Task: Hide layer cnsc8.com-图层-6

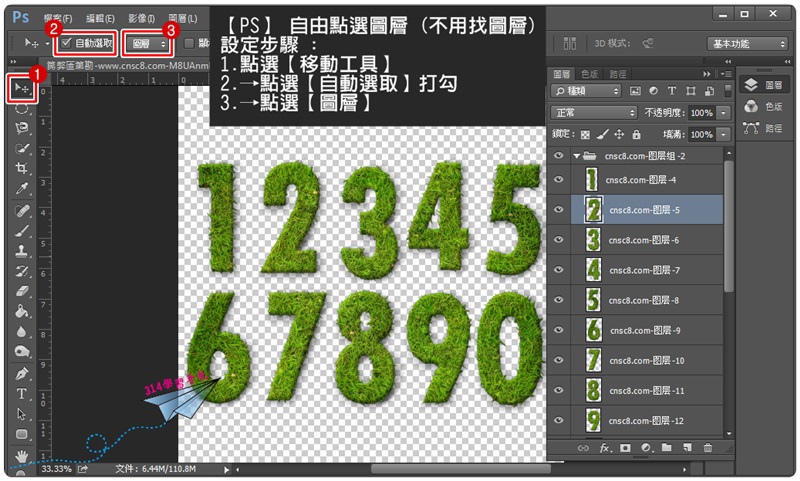Action: (x=559, y=240)
